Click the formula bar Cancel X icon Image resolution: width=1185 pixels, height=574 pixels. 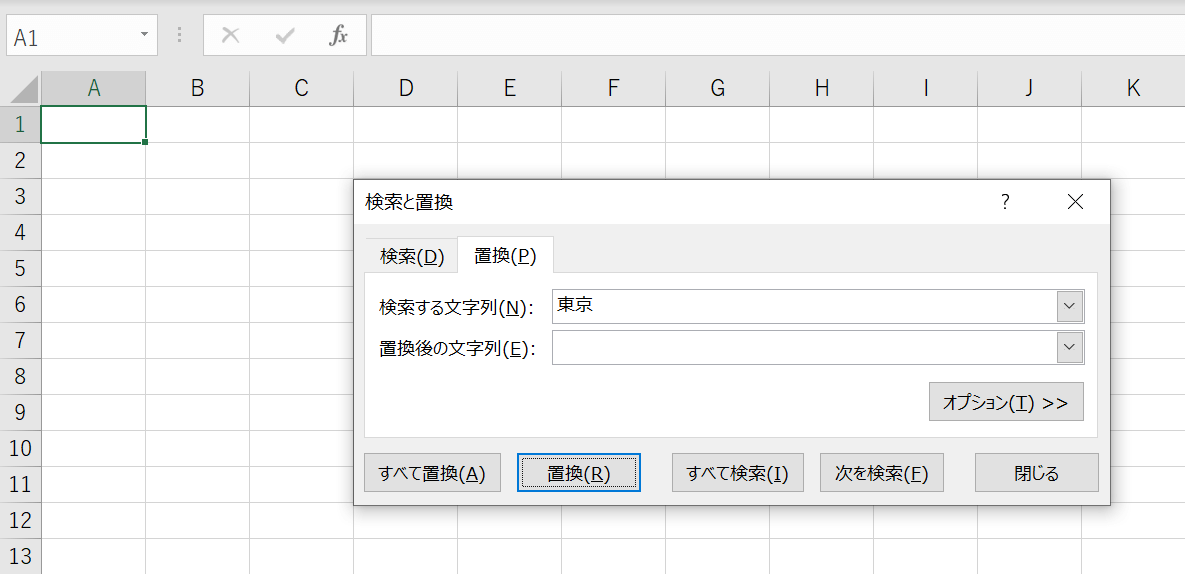tap(230, 36)
